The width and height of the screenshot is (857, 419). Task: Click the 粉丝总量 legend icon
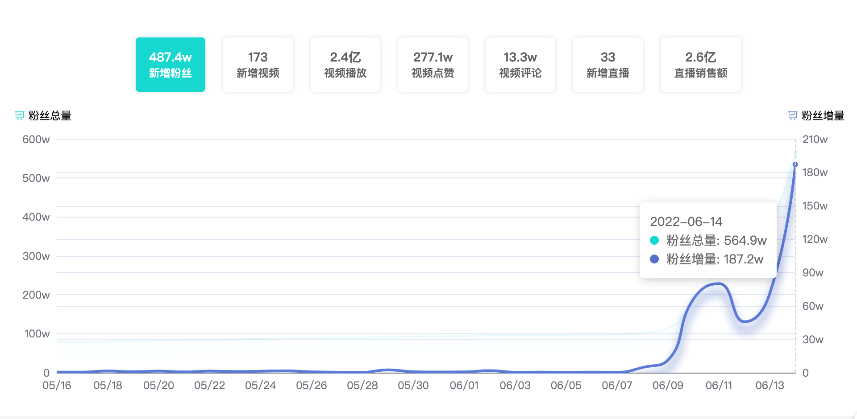coord(19,116)
